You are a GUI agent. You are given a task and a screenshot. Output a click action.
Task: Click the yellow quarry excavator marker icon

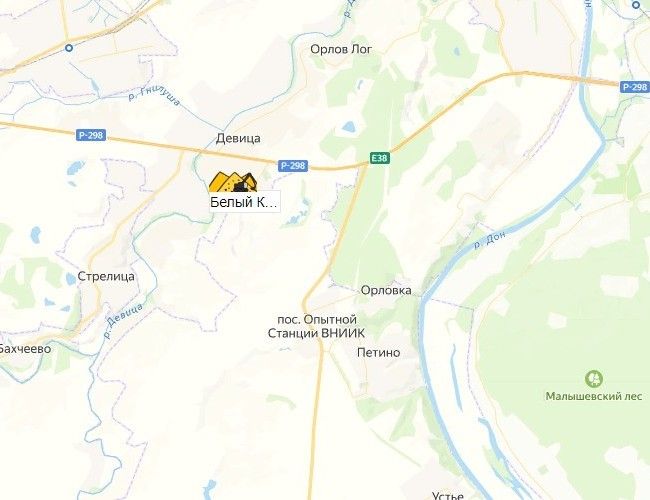coord(233,182)
